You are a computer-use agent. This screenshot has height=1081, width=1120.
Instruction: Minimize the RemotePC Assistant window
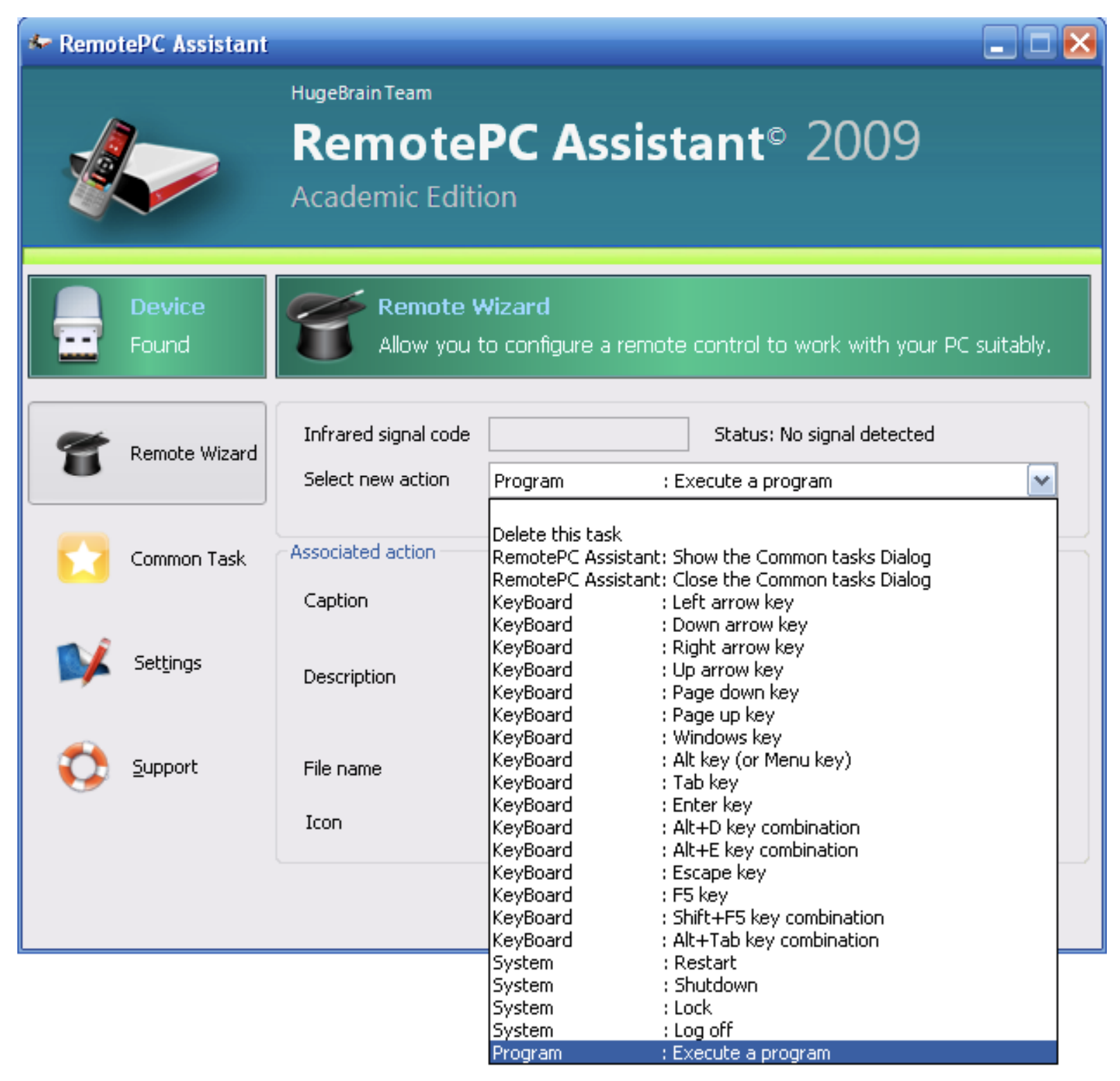999,44
